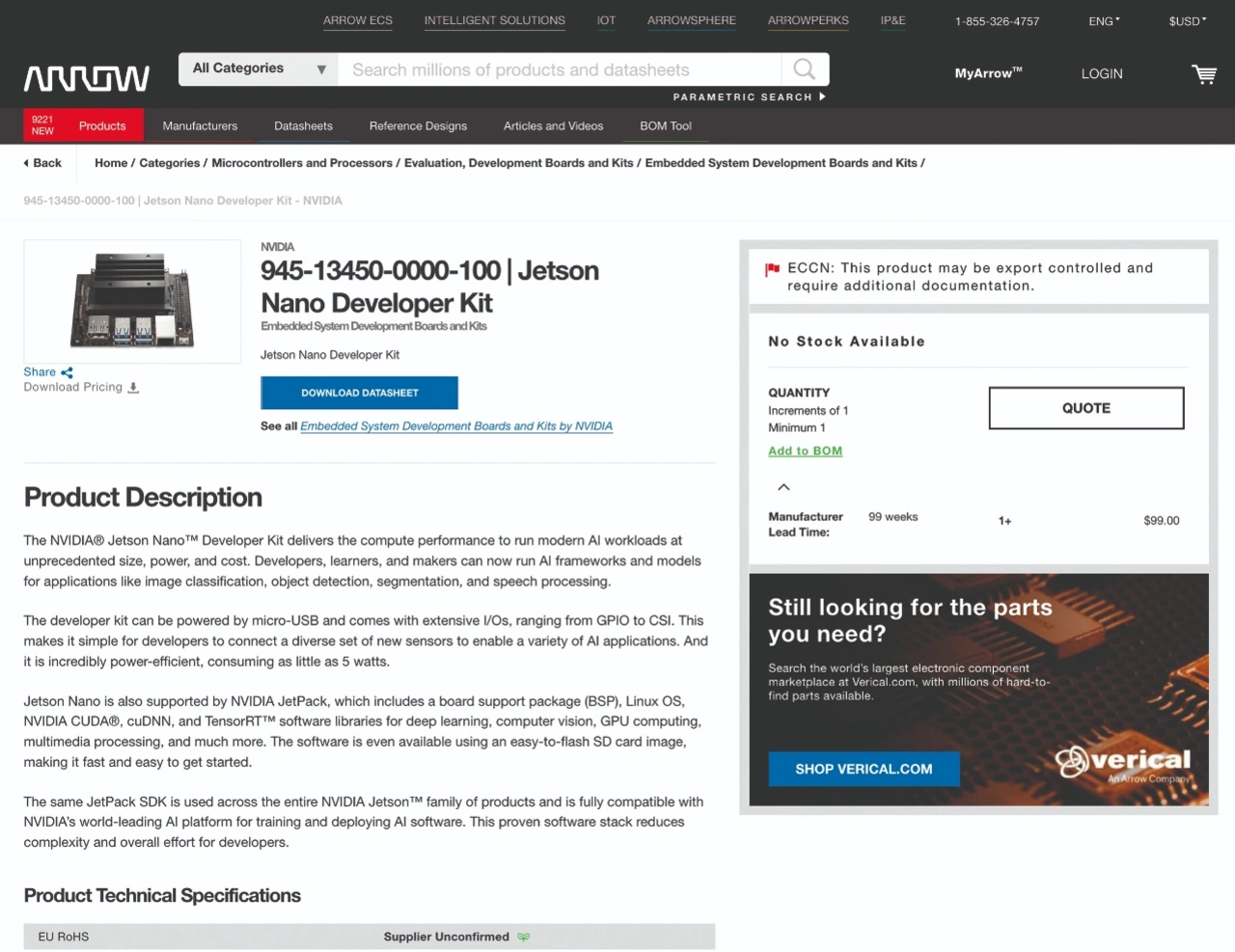1235x952 pixels.
Task: Focus the product search input field
Action: (560, 69)
